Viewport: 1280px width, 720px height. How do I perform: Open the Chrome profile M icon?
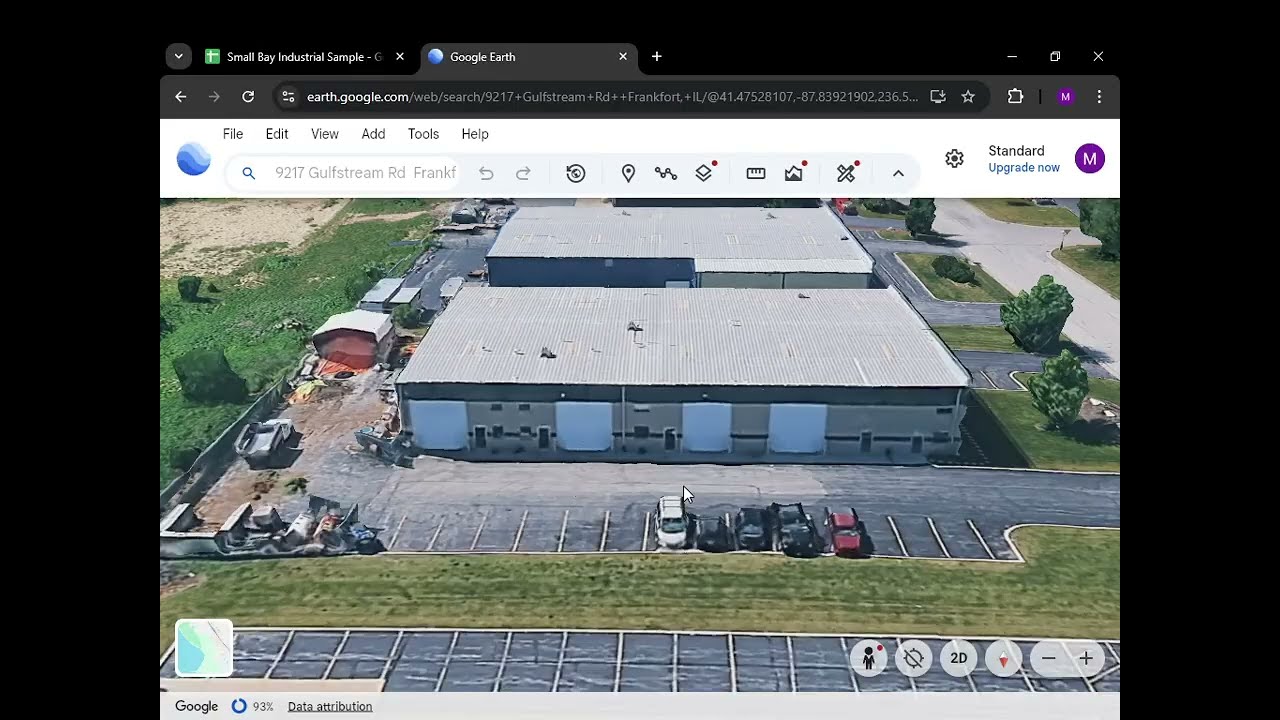(x=1065, y=97)
